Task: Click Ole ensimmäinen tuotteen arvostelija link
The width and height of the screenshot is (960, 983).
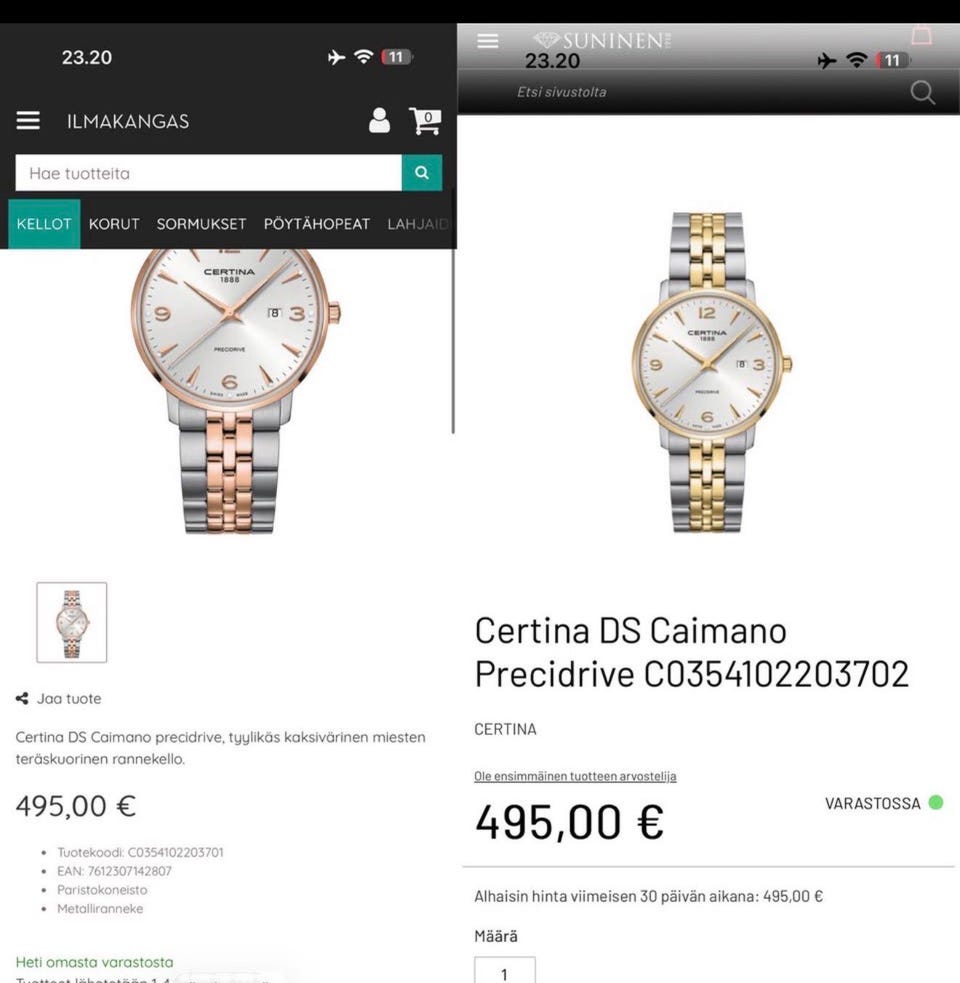Action: pyautogui.click(x=575, y=776)
